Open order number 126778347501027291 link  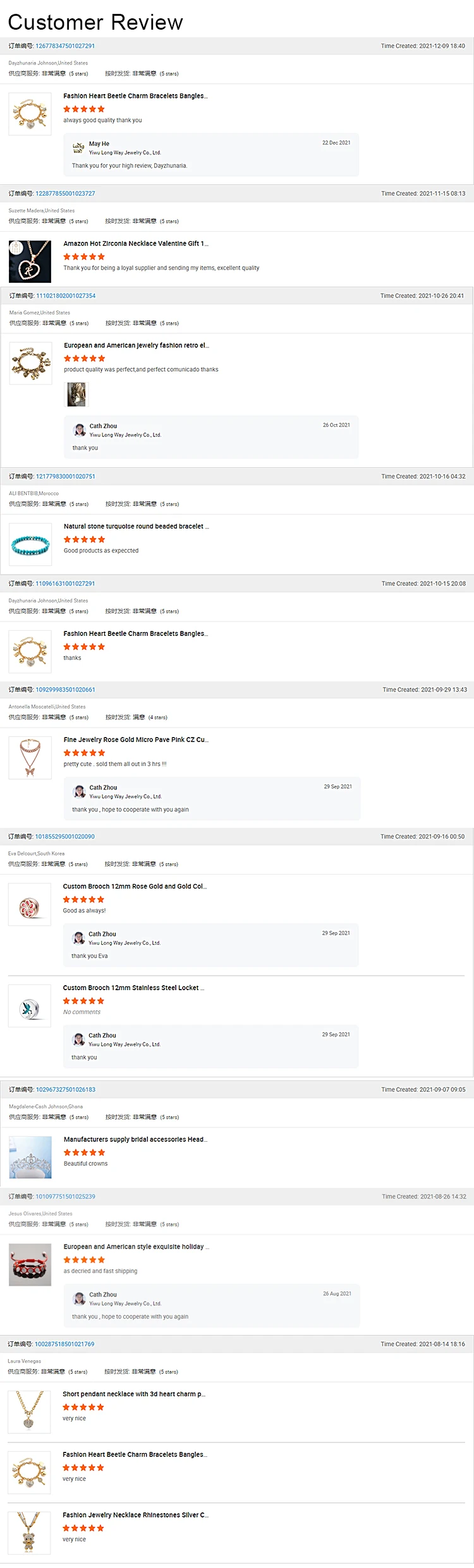click(65, 46)
